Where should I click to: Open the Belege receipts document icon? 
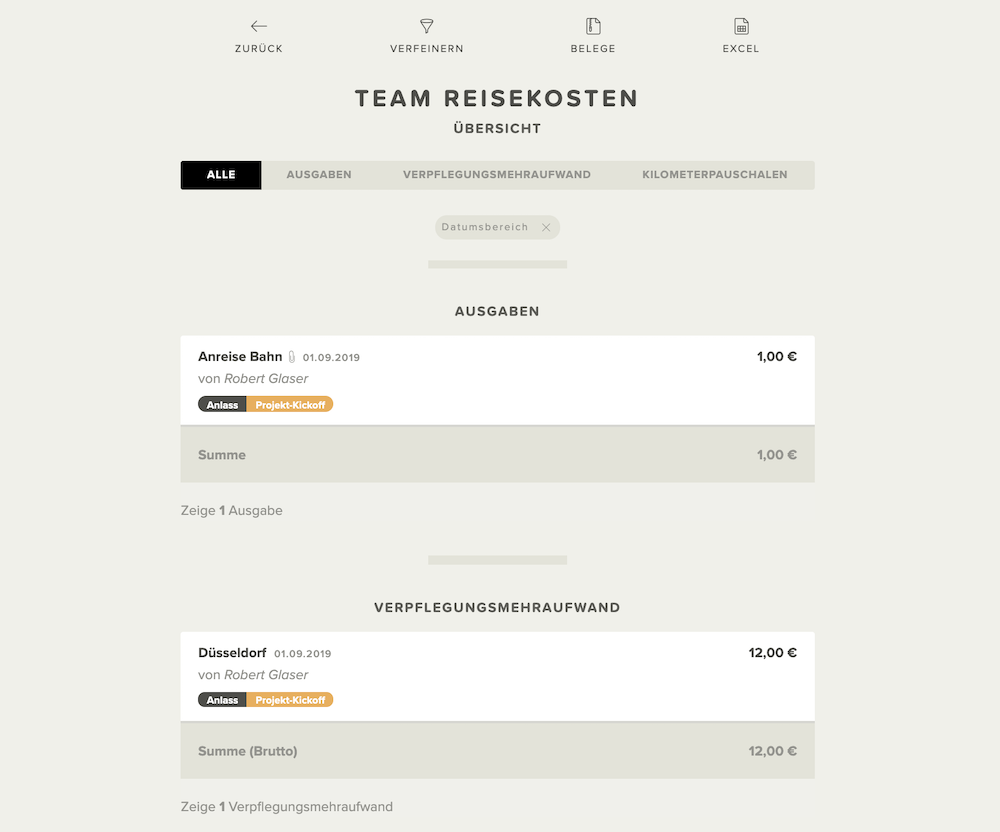point(593,26)
